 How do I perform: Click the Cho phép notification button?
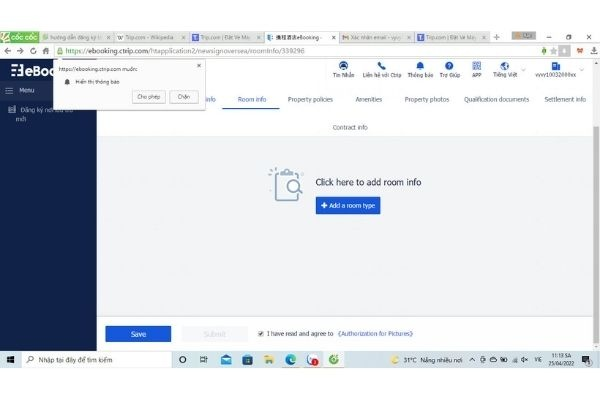[x=148, y=97]
